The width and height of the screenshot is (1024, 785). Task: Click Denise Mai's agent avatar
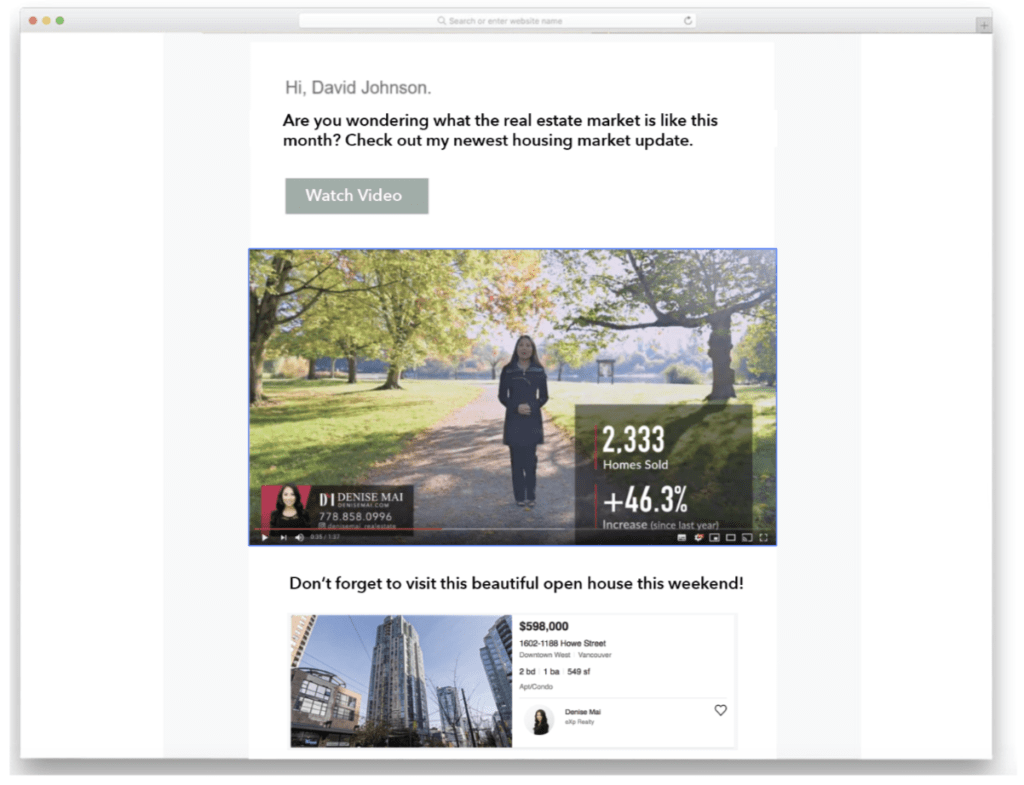[540, 720]
